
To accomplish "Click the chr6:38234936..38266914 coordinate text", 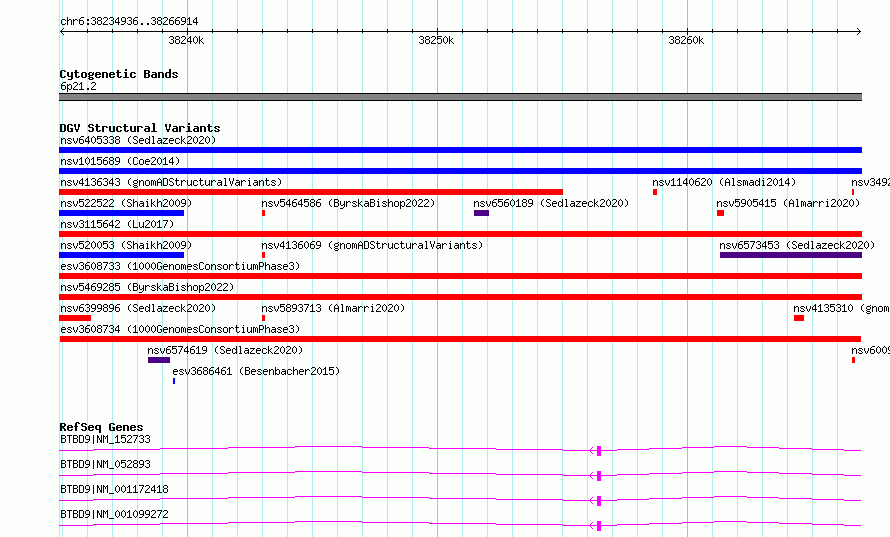I will 129,22.
